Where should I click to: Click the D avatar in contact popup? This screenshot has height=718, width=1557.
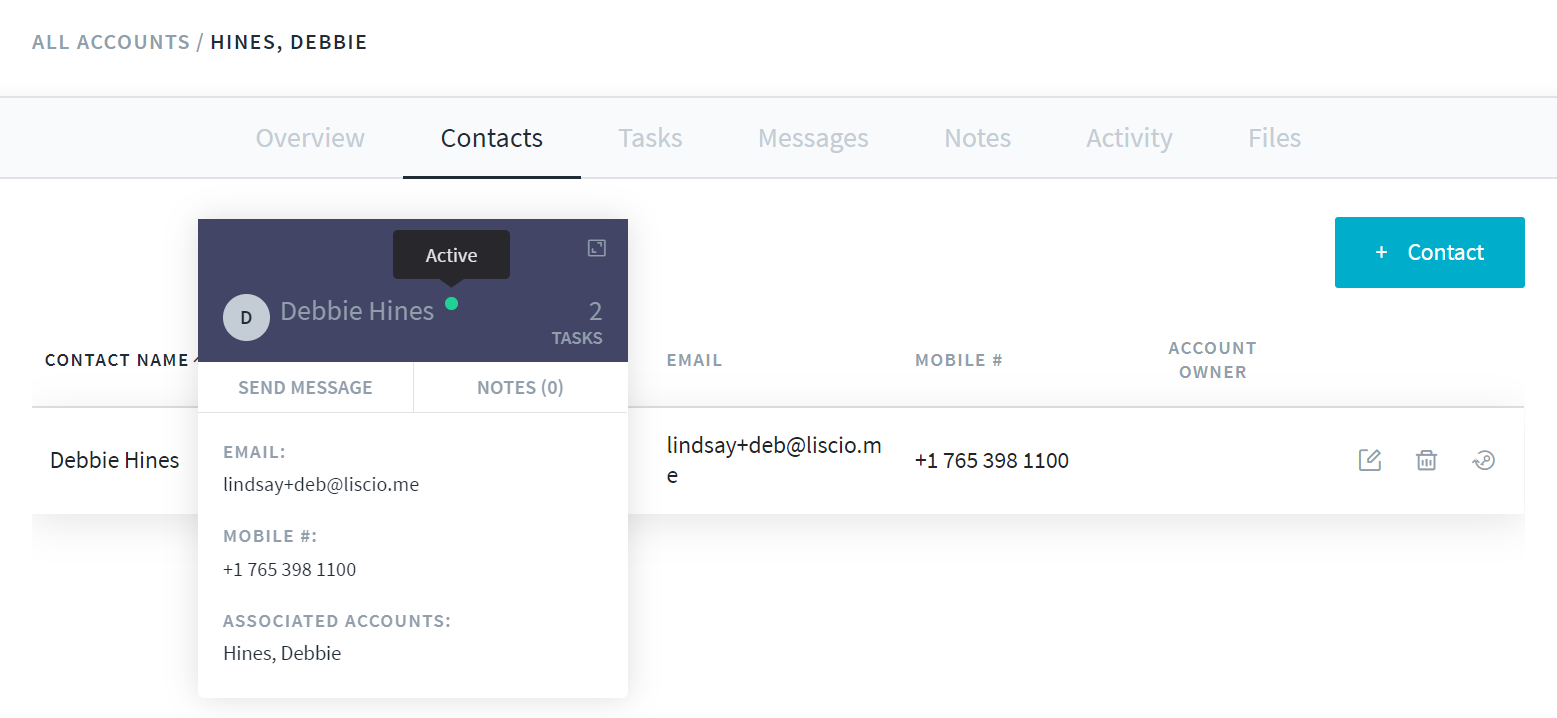click(x=246, y=317)
